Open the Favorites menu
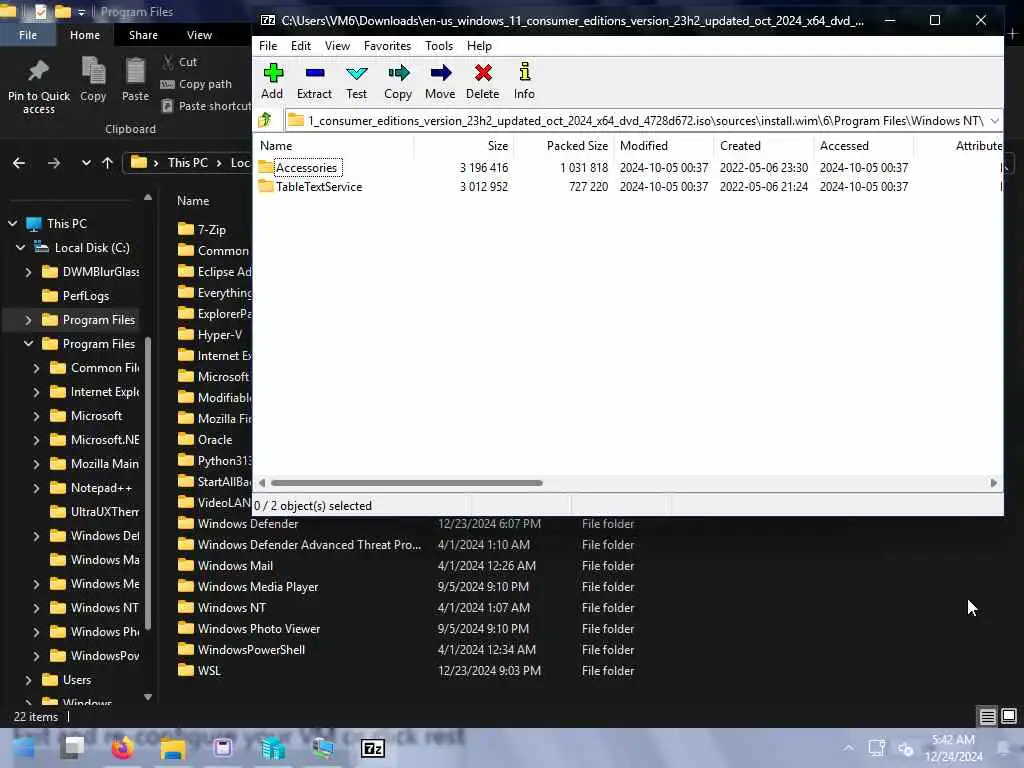 point(387,46)
